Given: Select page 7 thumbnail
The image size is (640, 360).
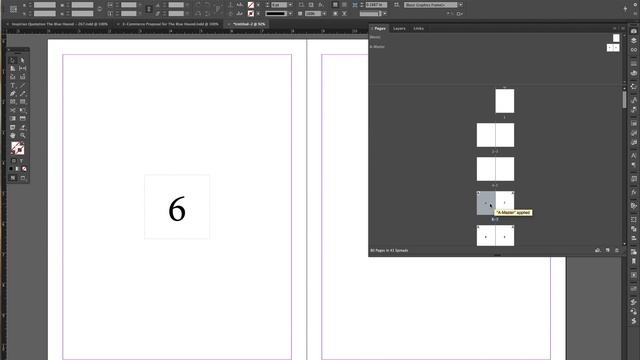Looking at the screenshot, I should 505,203.
